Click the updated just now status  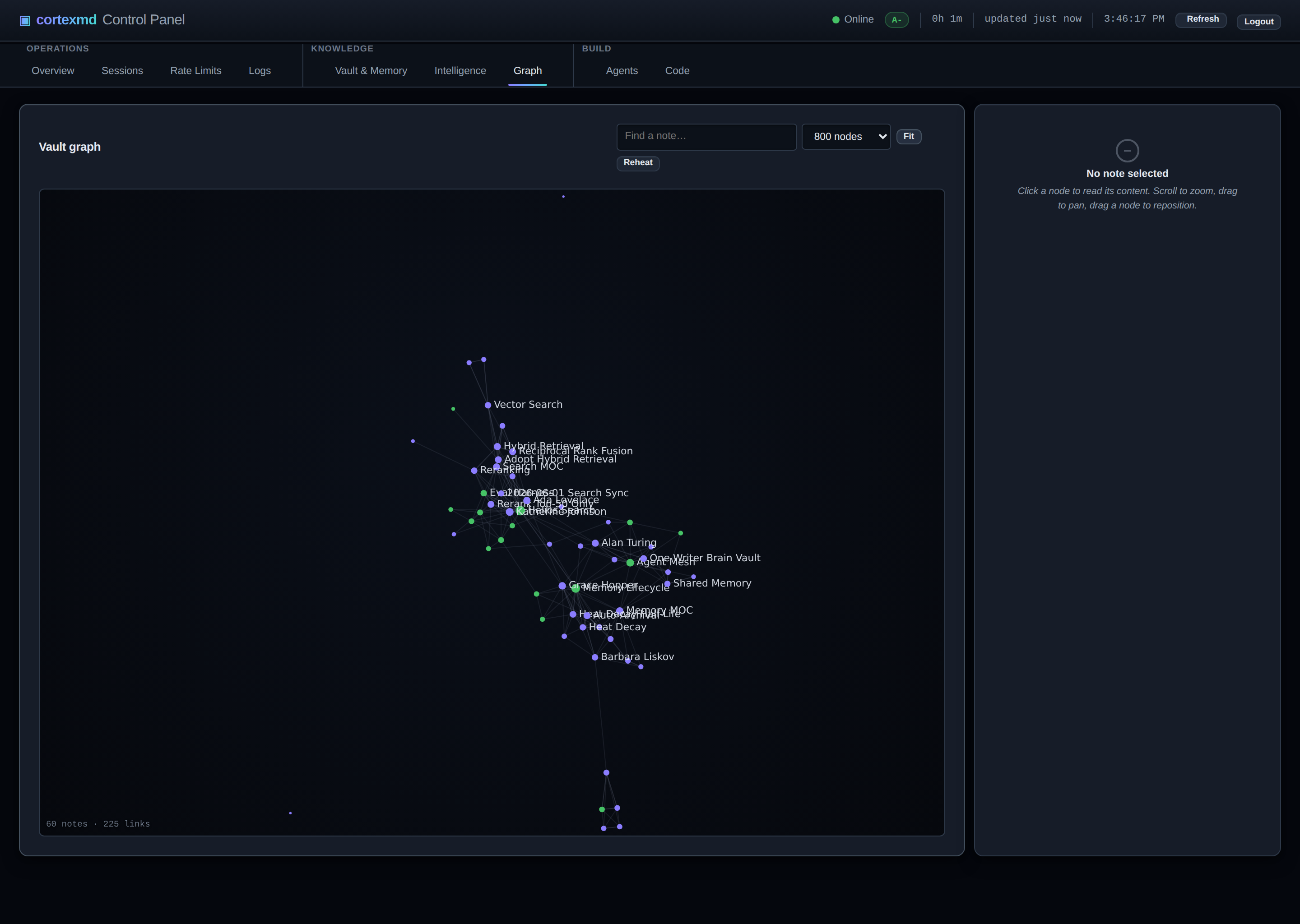tap(1032, 19)
